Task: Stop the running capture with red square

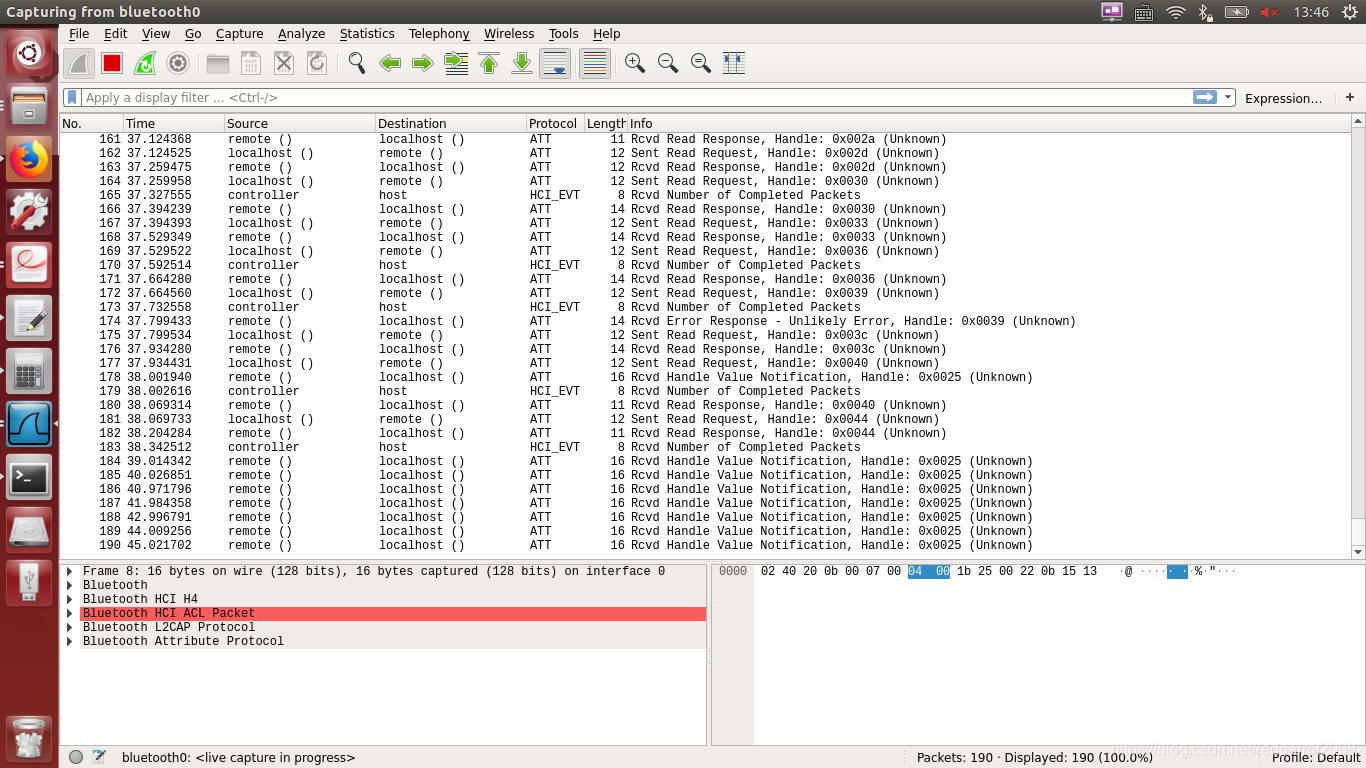Action: pyautogui.click(x=112, y=63)
